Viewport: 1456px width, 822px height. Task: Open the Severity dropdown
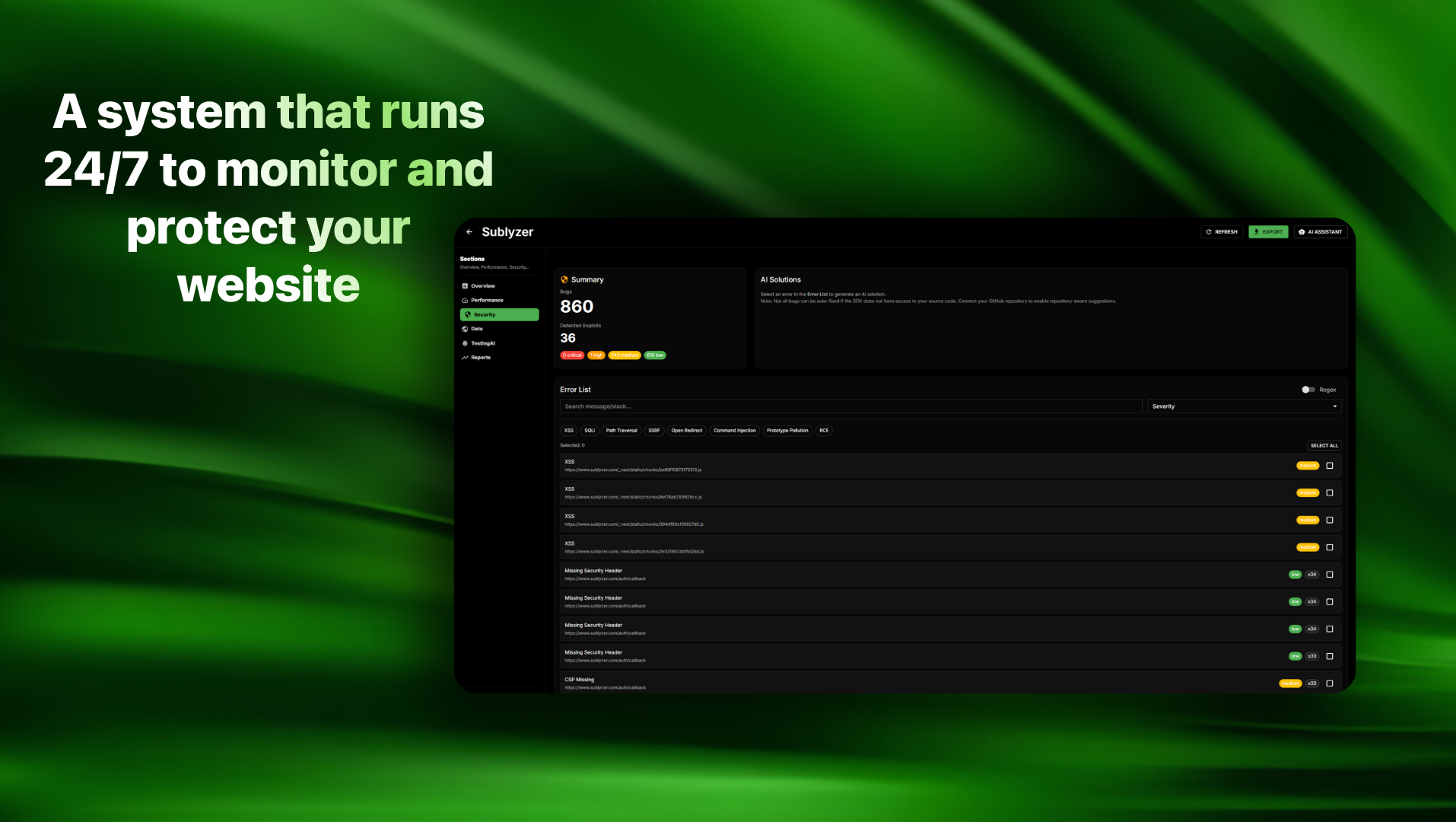1244,406
